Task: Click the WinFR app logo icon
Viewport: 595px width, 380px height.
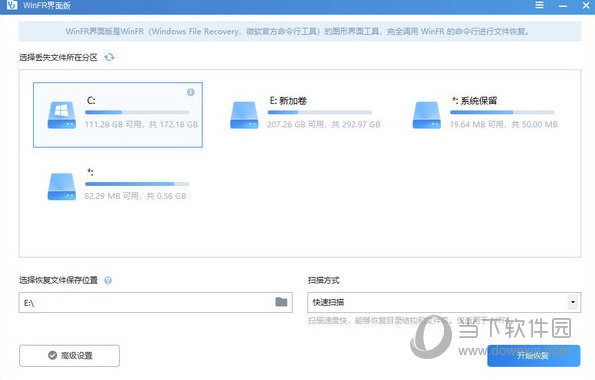Action: [12, 5]
